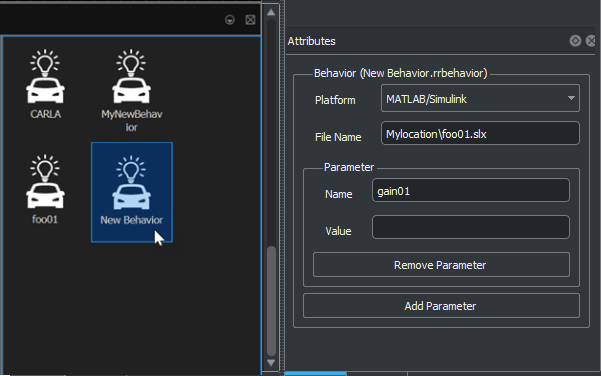The image size is (601, 376).
Task: Undock the Attributes pane via diamond icon
Action: pos(575,41)
